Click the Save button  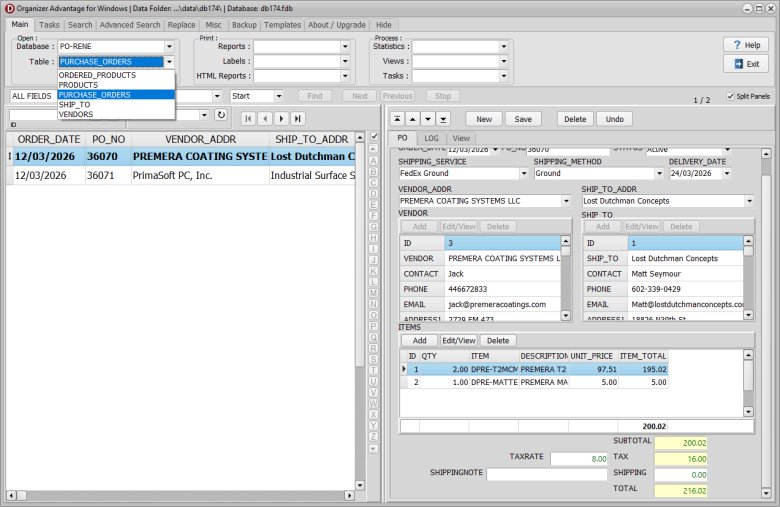[x=523, y=119]
